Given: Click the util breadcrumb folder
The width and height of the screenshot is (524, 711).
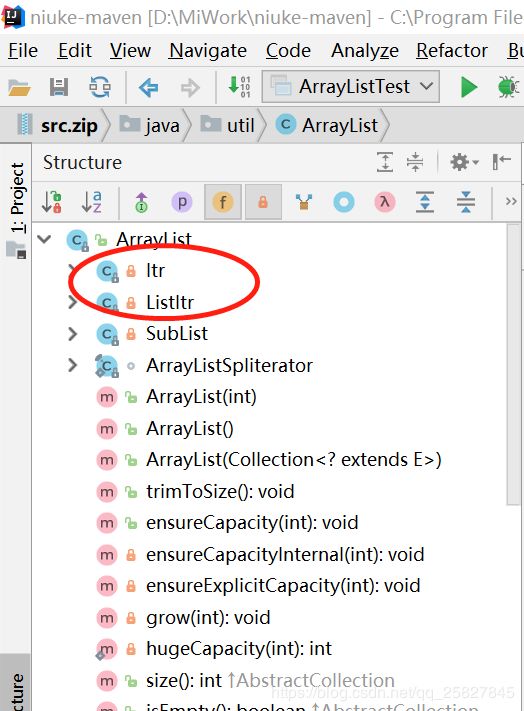Looking at the screenshot, I should tap(228, 125).
